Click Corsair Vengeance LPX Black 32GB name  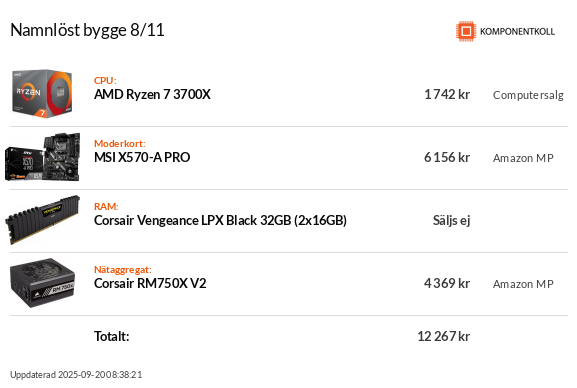pyautogui.click(x=220, y=221)
